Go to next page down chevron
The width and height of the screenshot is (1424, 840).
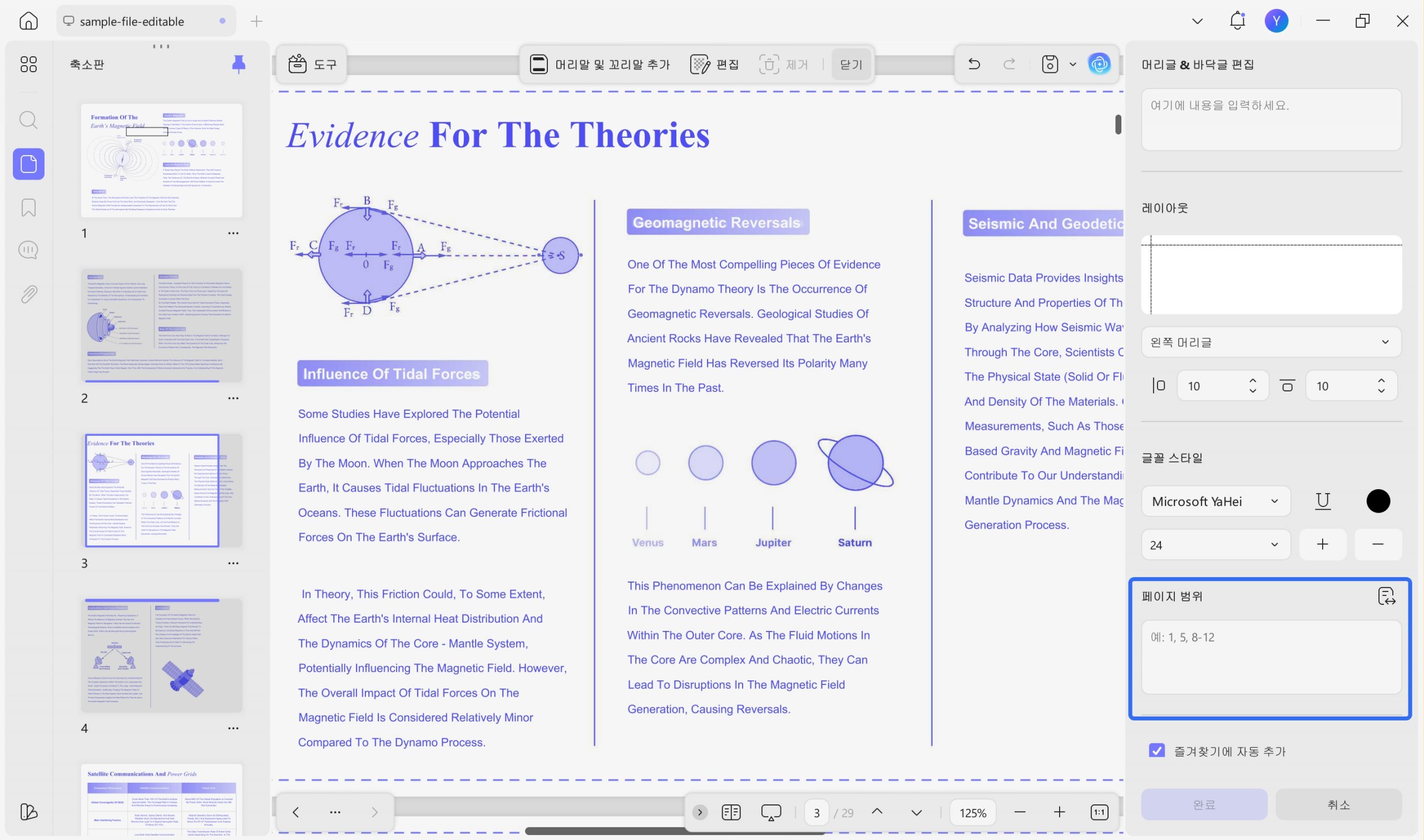916,813
